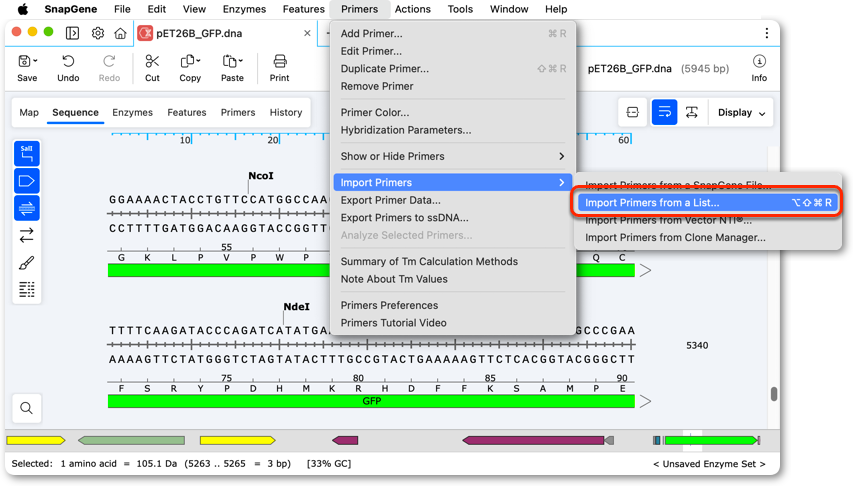Click the NcoI enzyme site label

pyautogui.click(x=261, y=176)
